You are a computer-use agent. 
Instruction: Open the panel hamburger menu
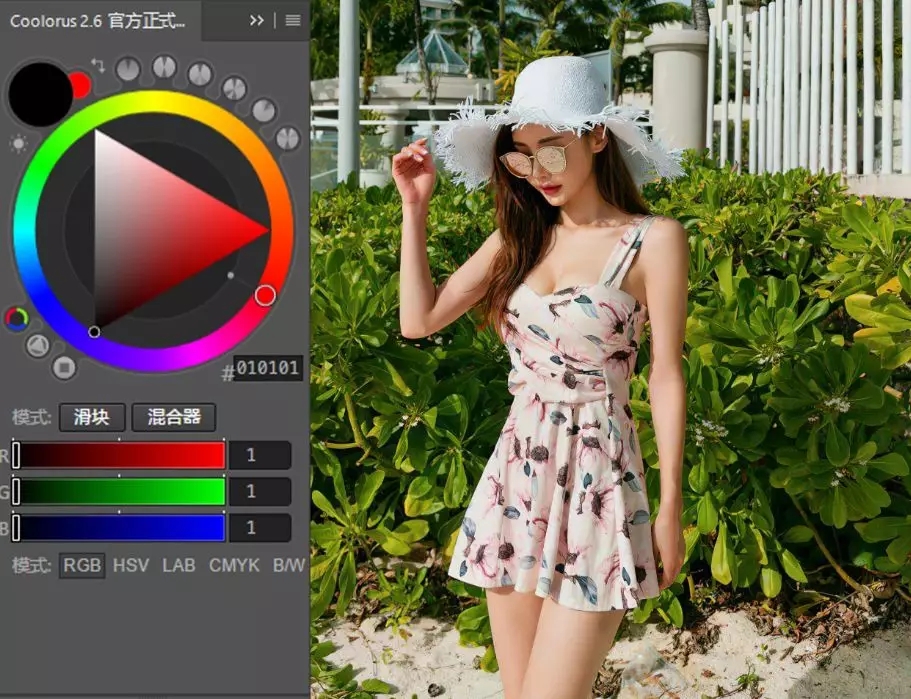pyautogui.click(x=293, y=20)
